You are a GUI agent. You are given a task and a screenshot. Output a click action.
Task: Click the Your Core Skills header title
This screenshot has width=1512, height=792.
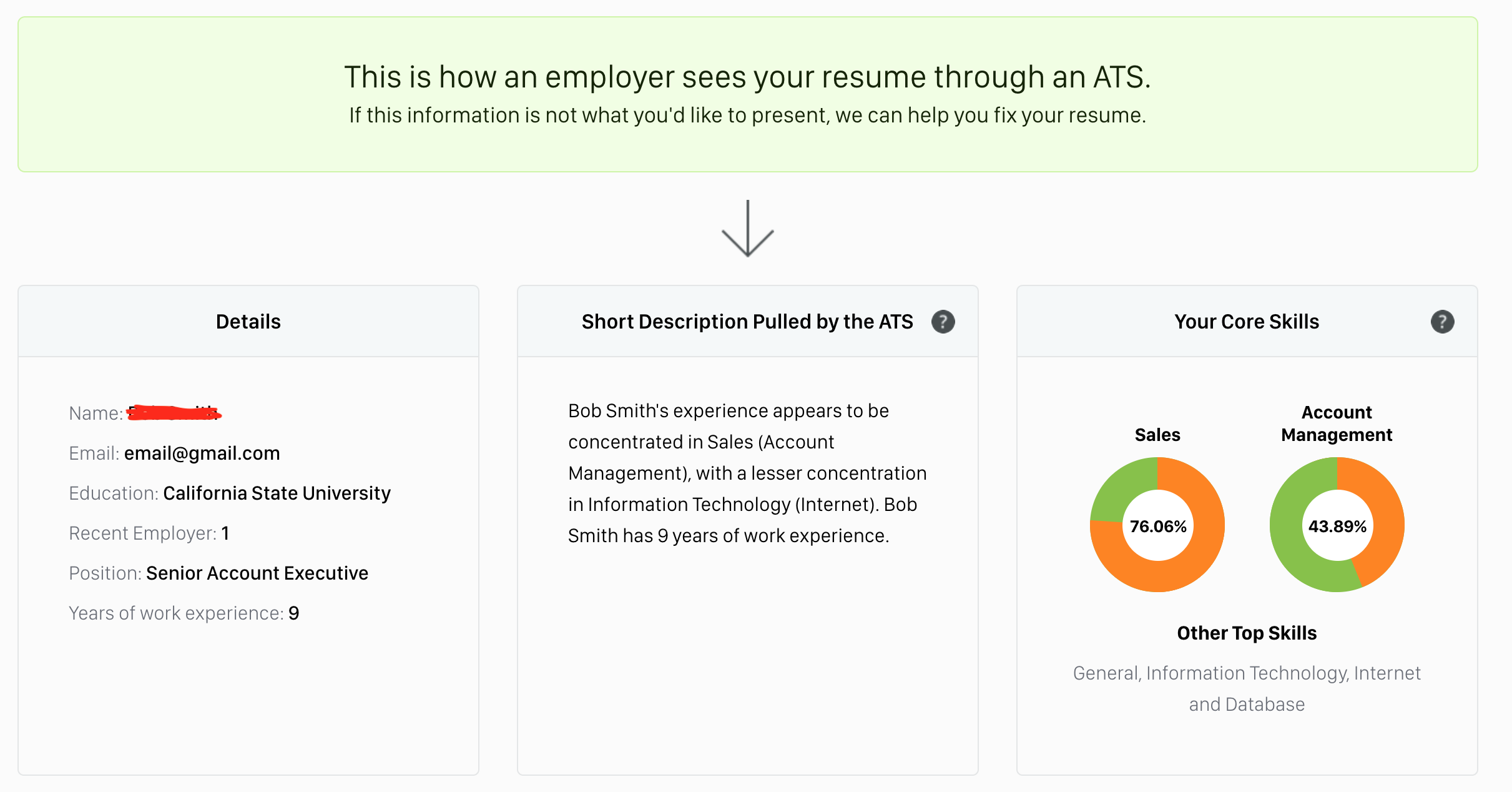click(1247, 322)
